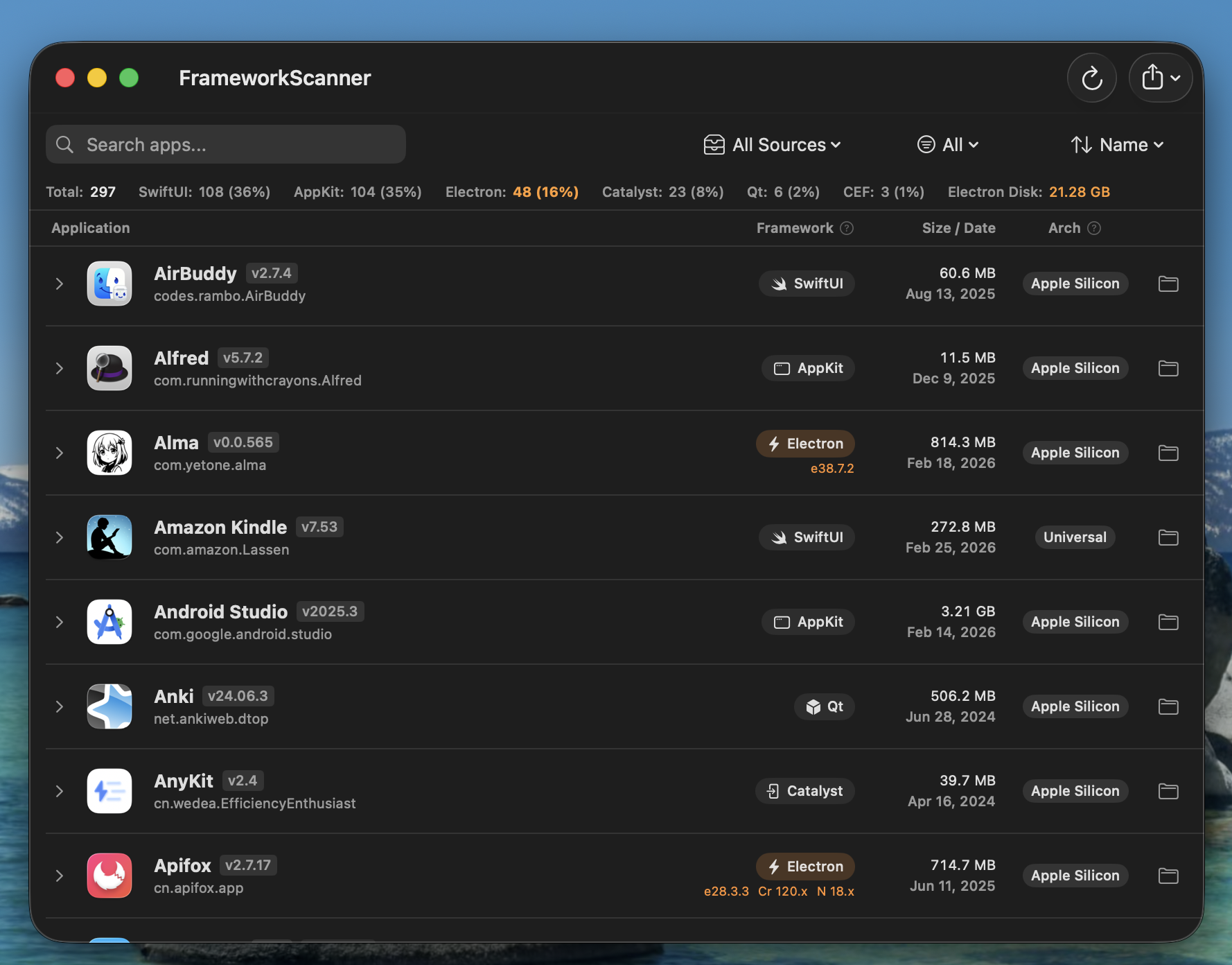Image resolution: width=1232 pixels, height=965 pixels.
Task: Expand the AirBuddy row
Action: (60, 284)
